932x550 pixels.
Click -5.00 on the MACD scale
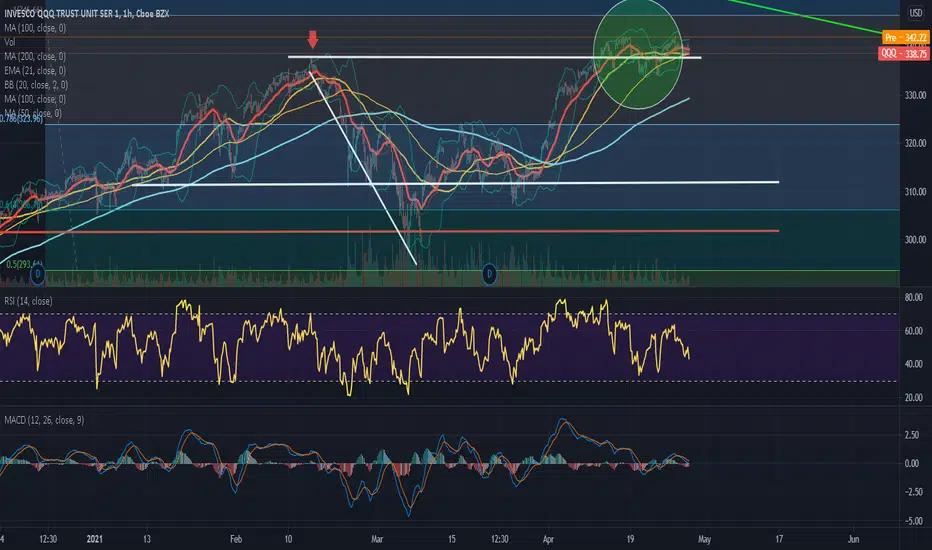click(x=912, y=521)
